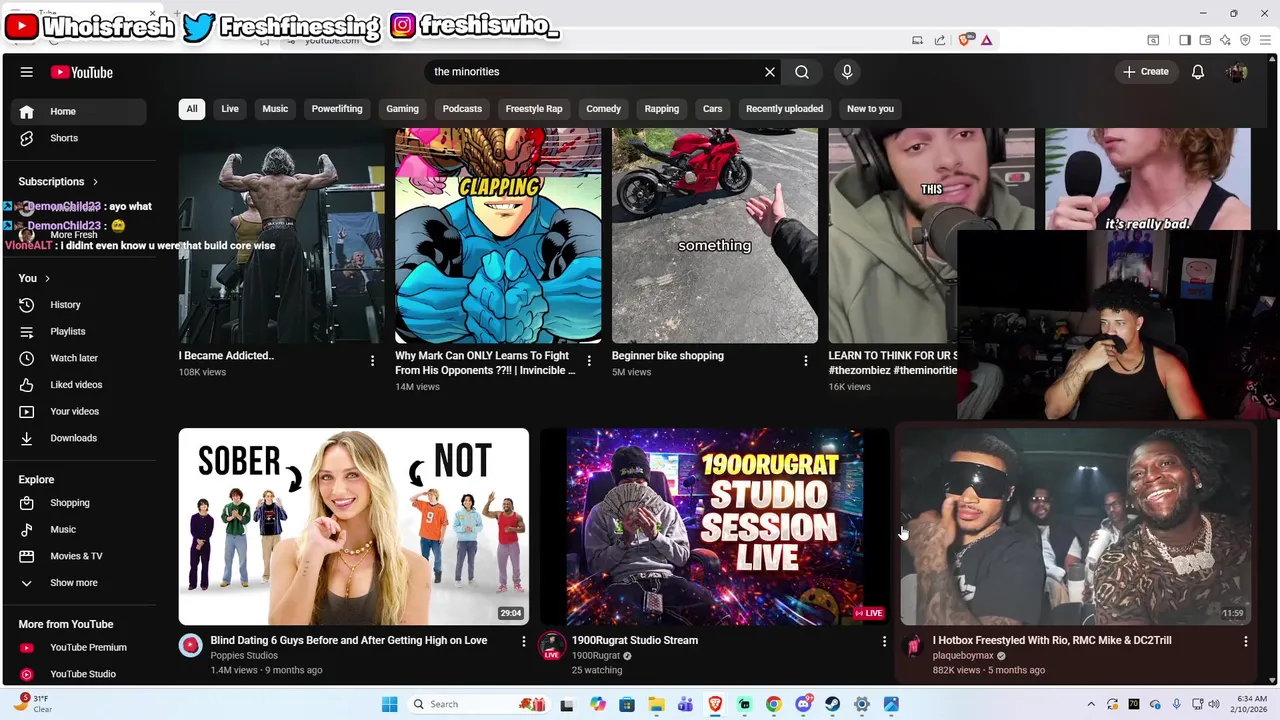
Task: Open Watch later list
Action: [x=80, y=358]
